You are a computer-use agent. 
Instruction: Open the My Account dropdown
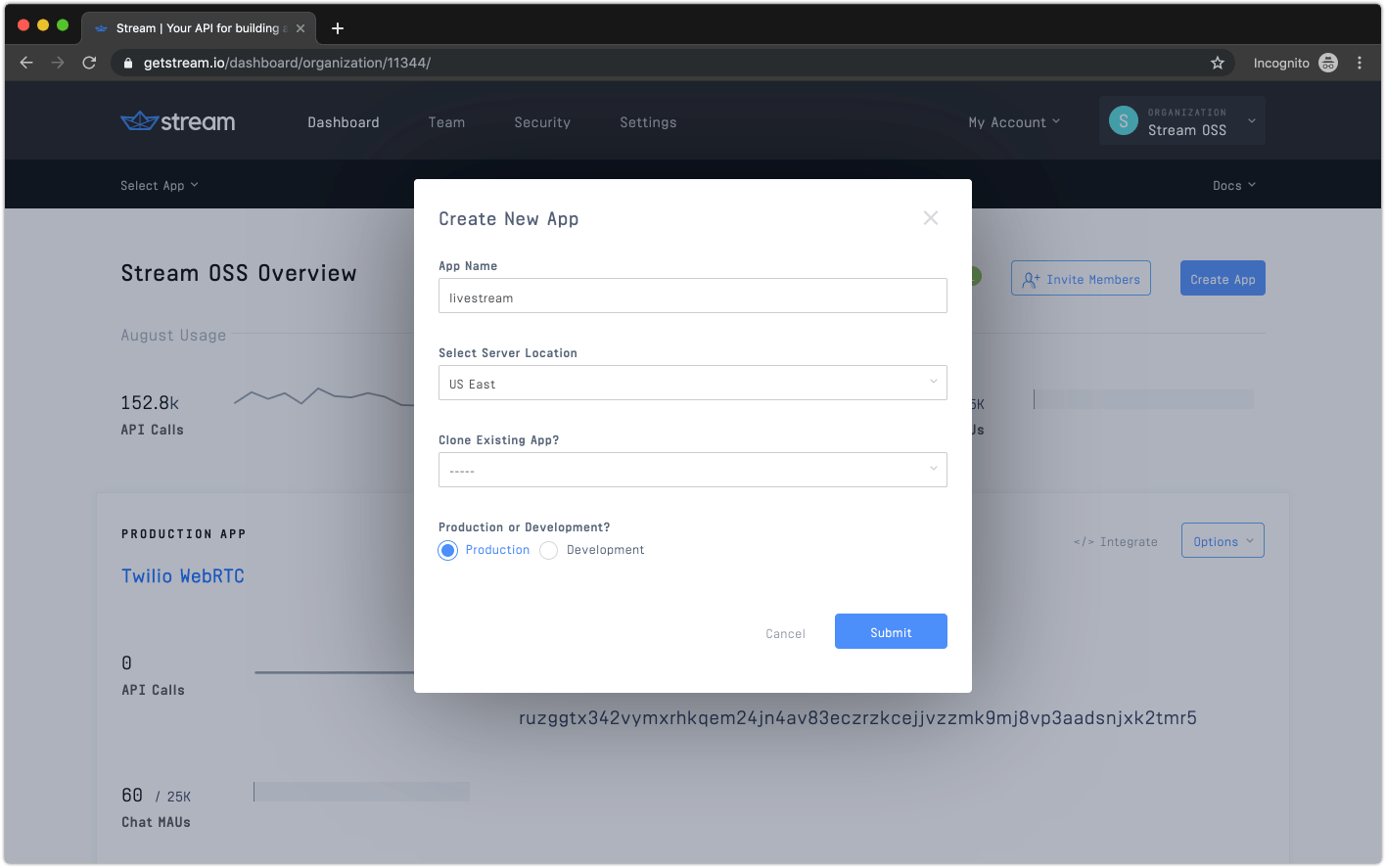click(x=1014, y=122)
